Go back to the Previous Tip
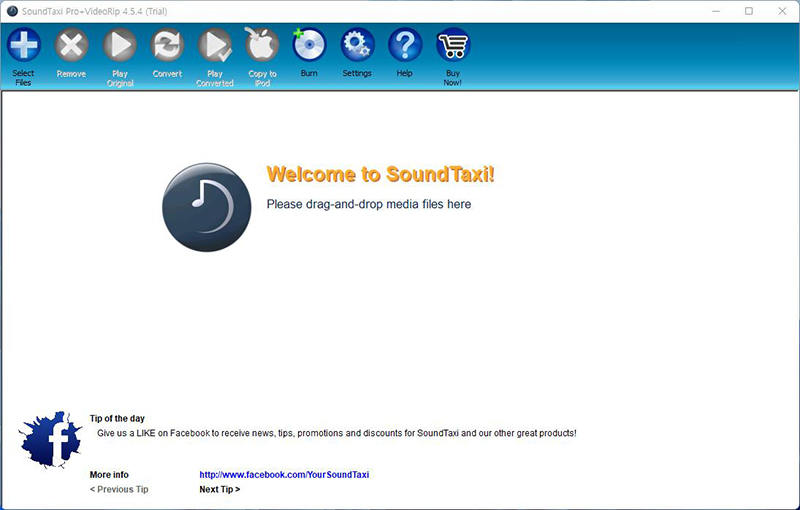 tap(119, 489)
